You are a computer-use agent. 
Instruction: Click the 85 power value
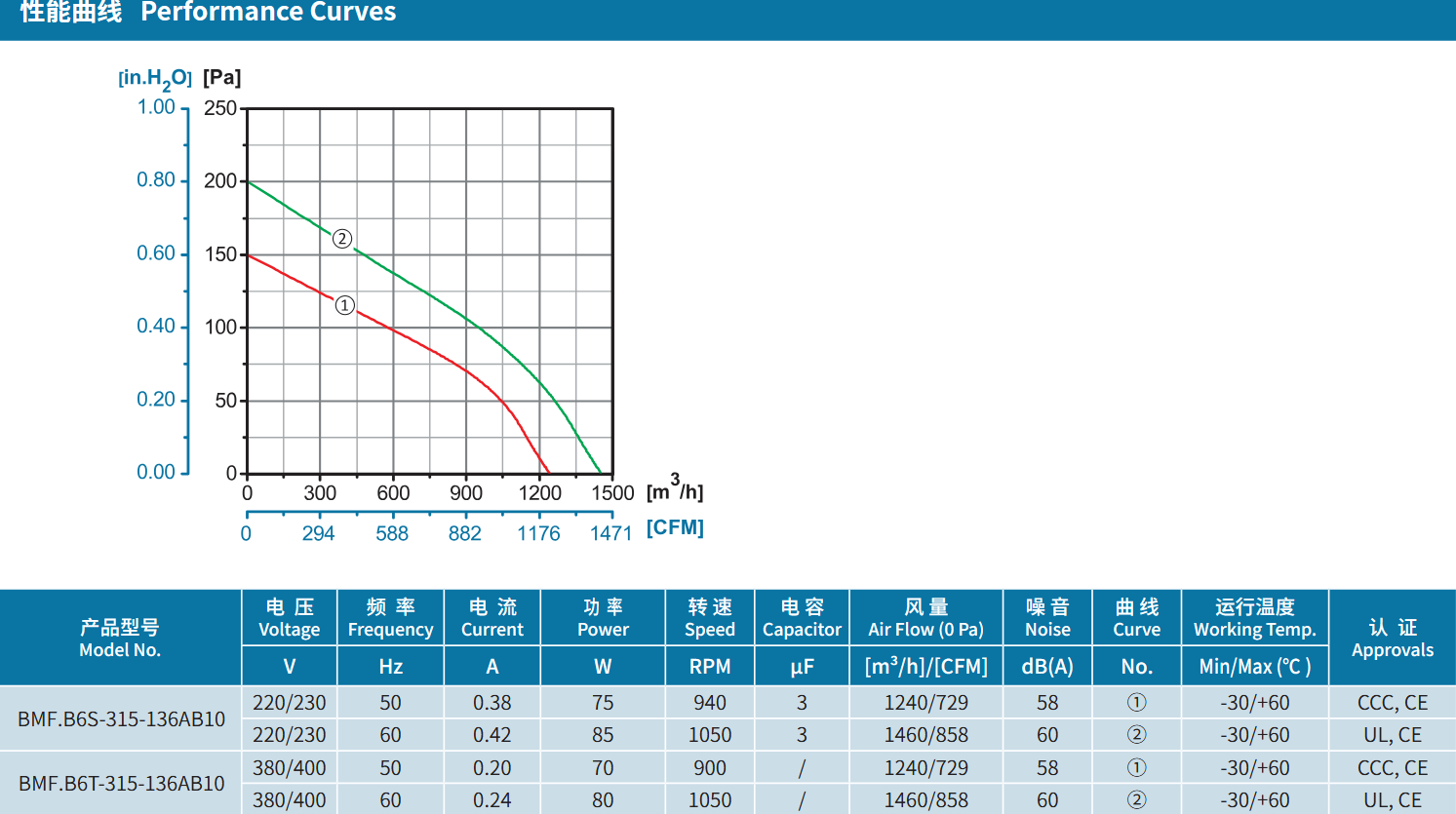[603, 735]
